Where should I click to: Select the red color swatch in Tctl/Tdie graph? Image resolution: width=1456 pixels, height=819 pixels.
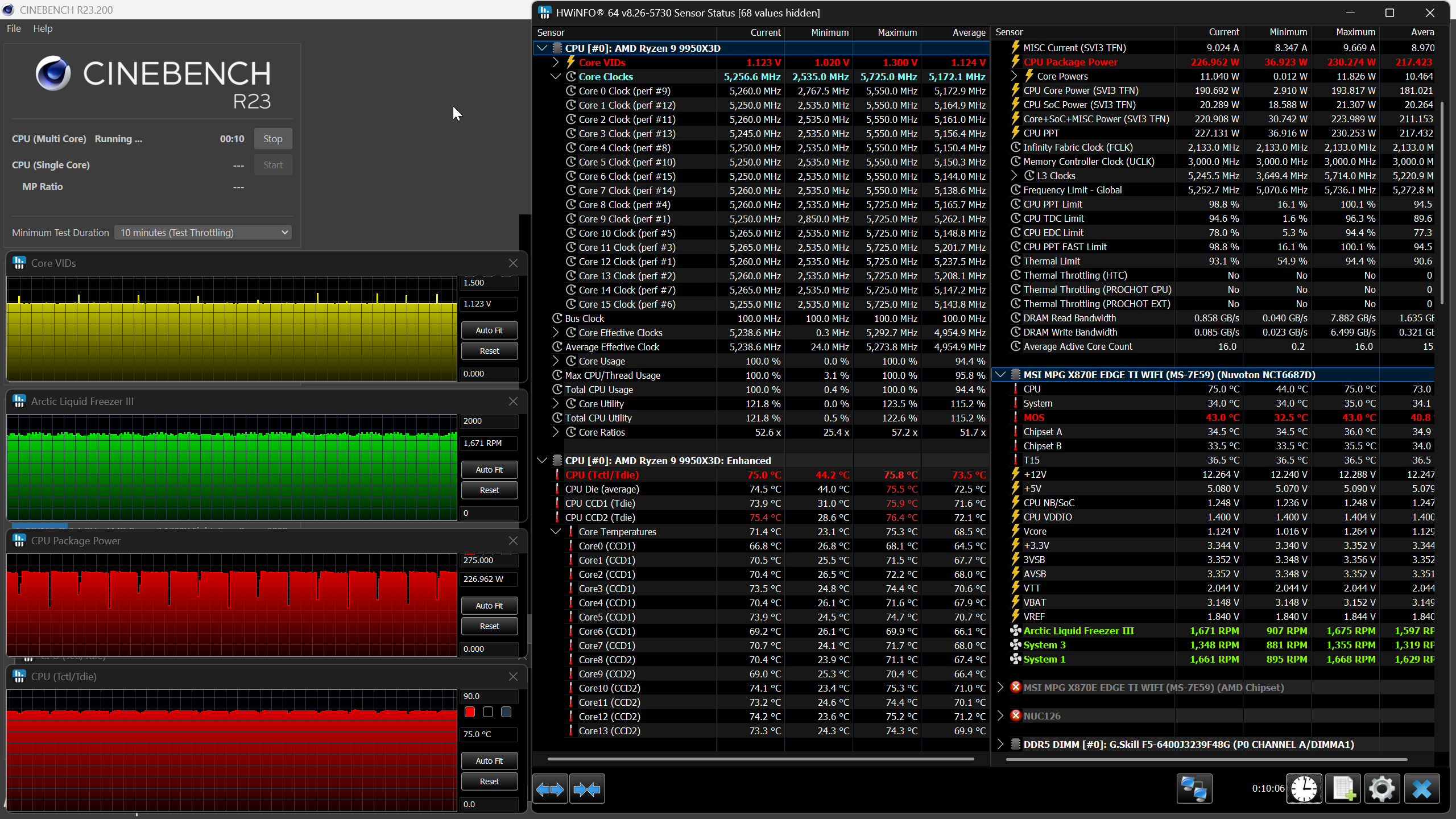pyautogui.click(x=470, y=712)
